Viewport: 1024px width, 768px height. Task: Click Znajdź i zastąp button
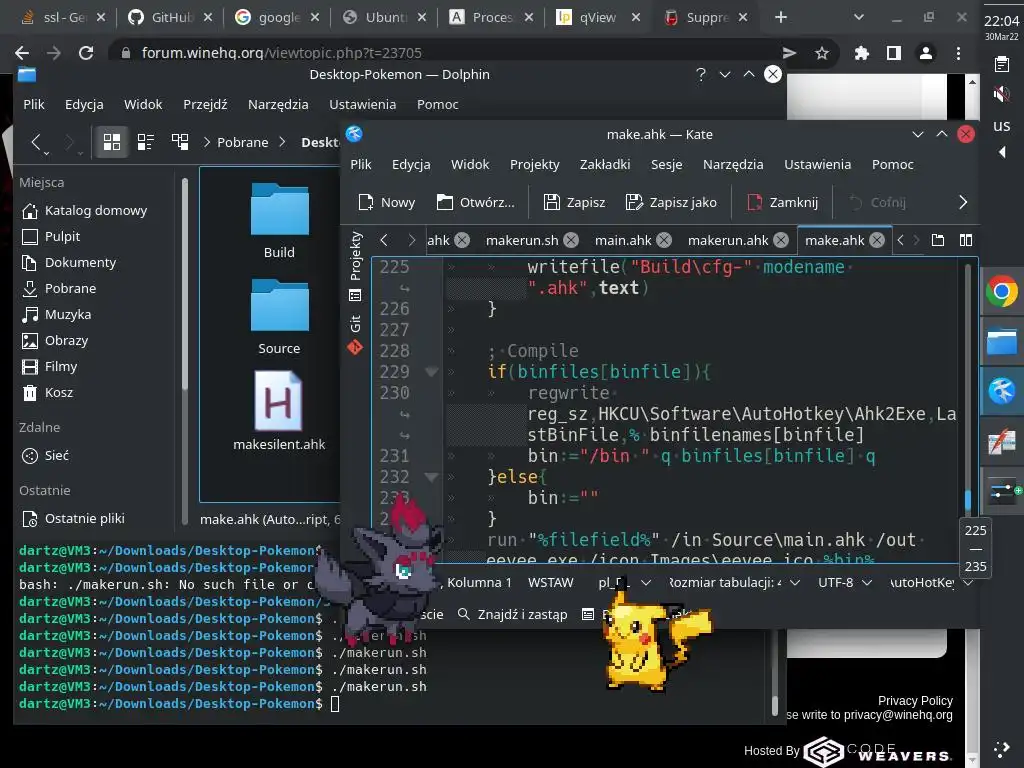point(513,615)
